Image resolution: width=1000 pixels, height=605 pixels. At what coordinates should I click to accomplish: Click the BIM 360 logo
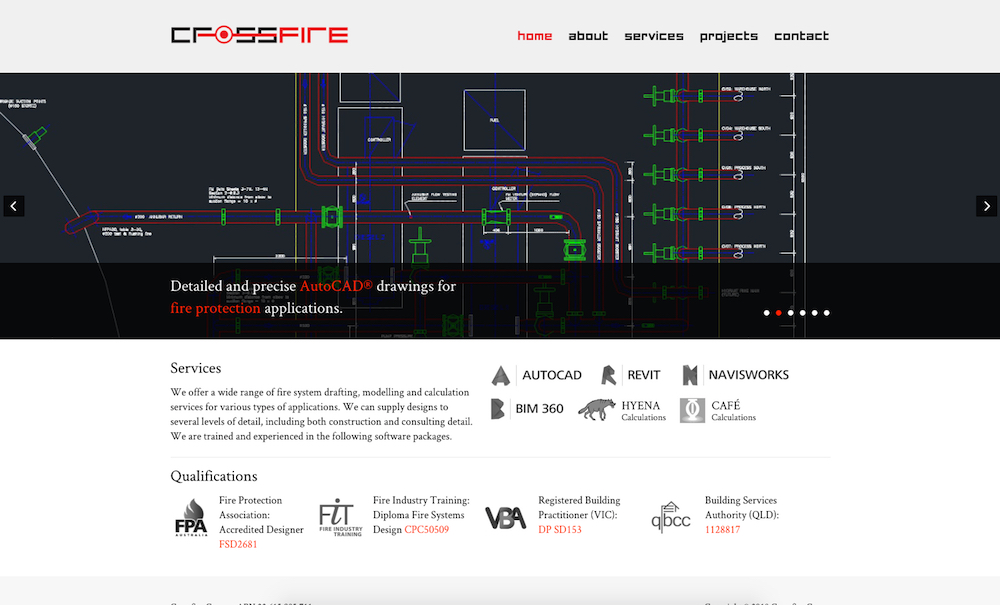pyautogui.click(x=527, y=409)
